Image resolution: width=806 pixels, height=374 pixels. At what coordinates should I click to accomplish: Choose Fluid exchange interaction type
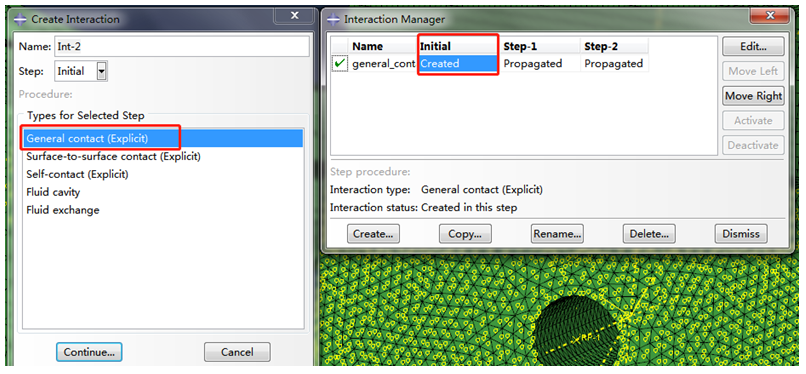163,210
